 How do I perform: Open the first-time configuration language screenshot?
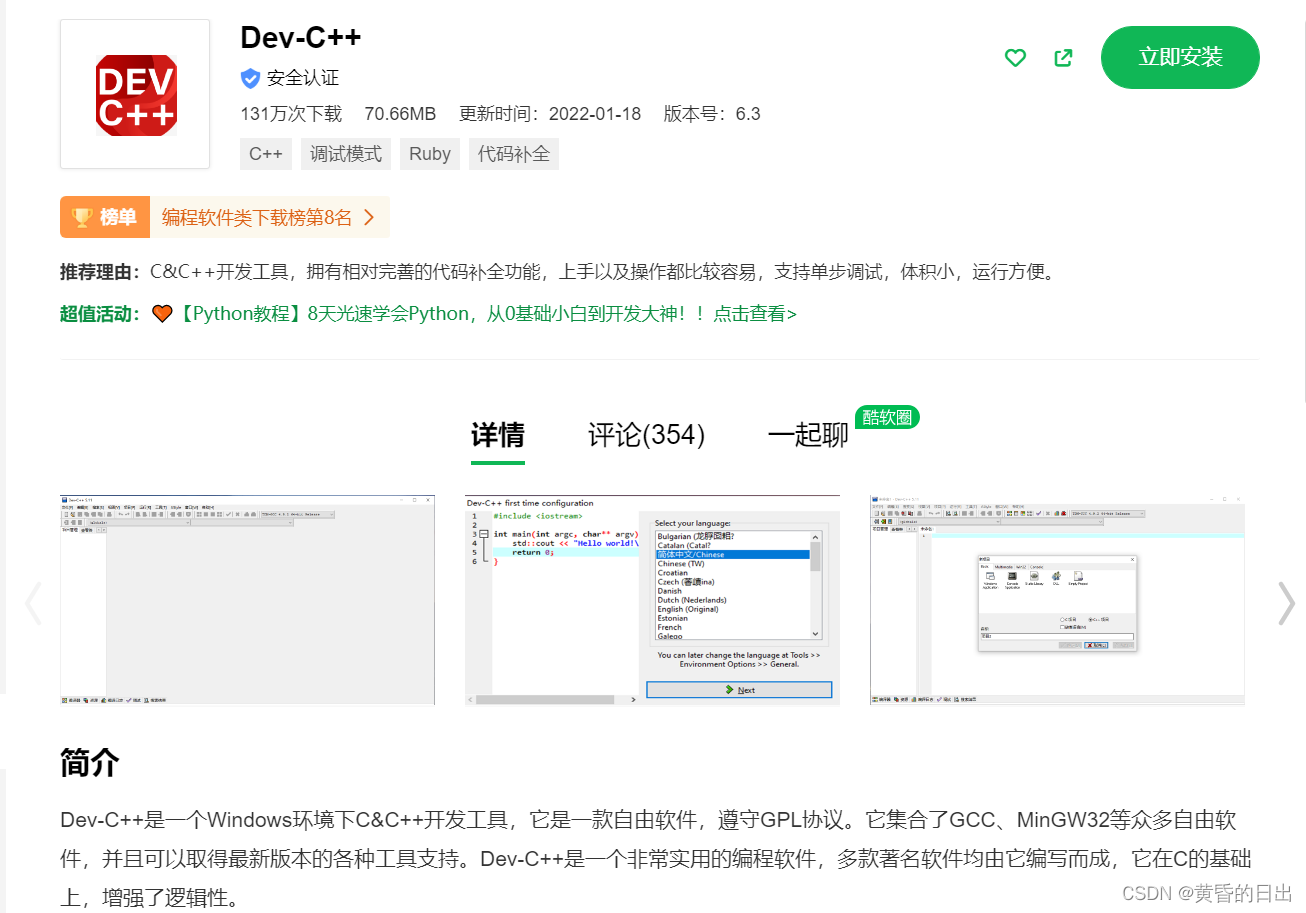pyautogui.click(x=652, y=599)
